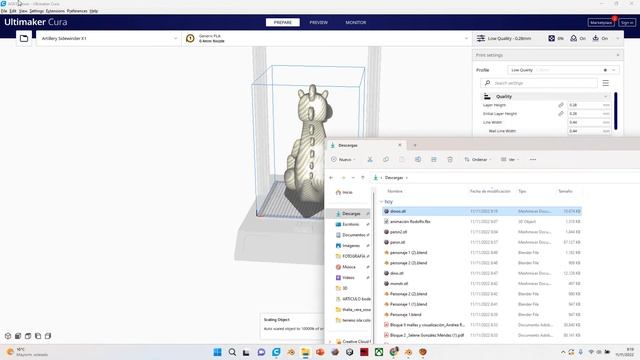
Task: Open Escritorio in Explorer sidebar
Action: click(x=350, y=224)
